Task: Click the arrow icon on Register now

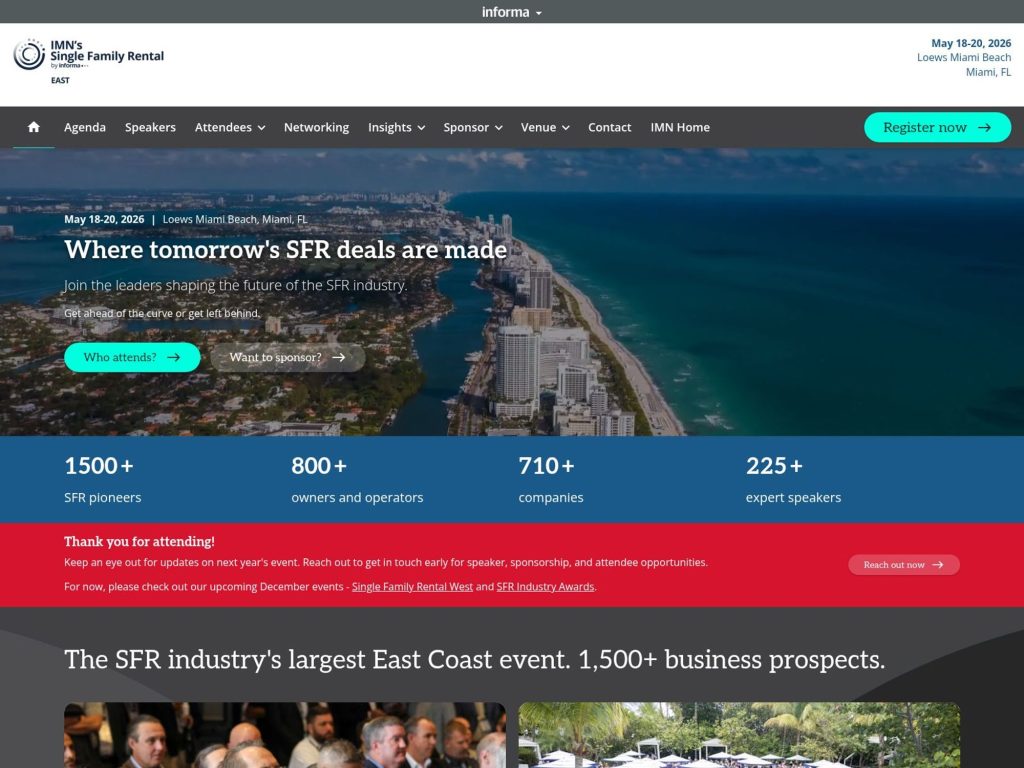Action: coord(984,127)
